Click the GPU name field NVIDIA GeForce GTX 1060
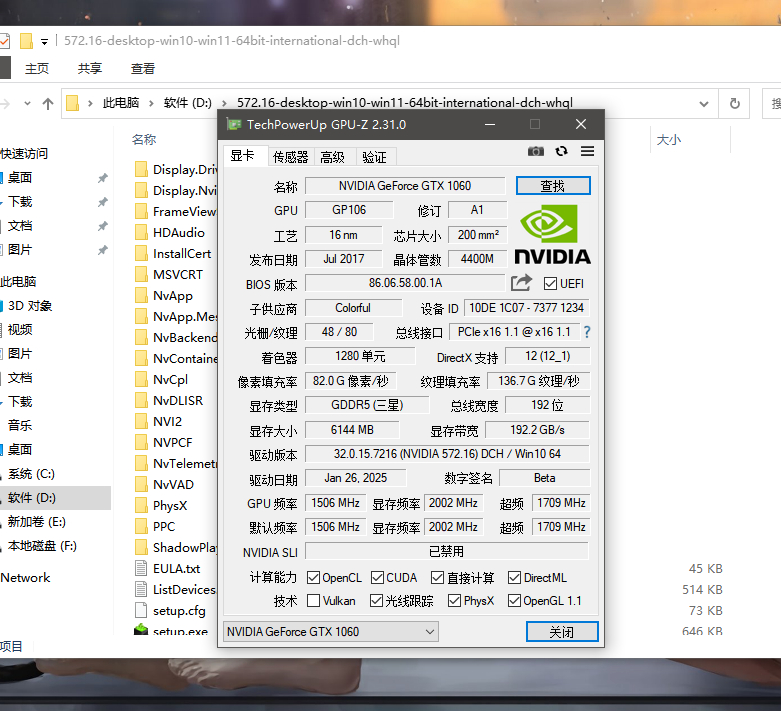781x711 pixels. pyautogui.click(x=405, y=186)
